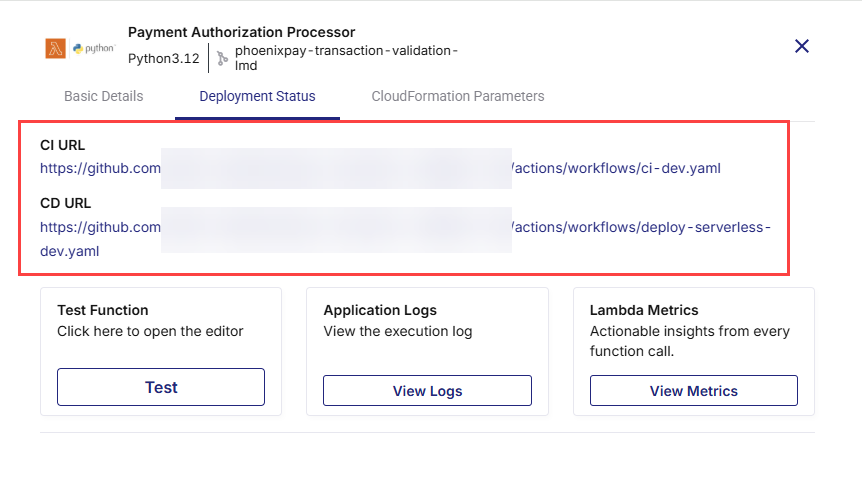
Task: Click the git branch icon beside the repository name
Action: (222, 58)
